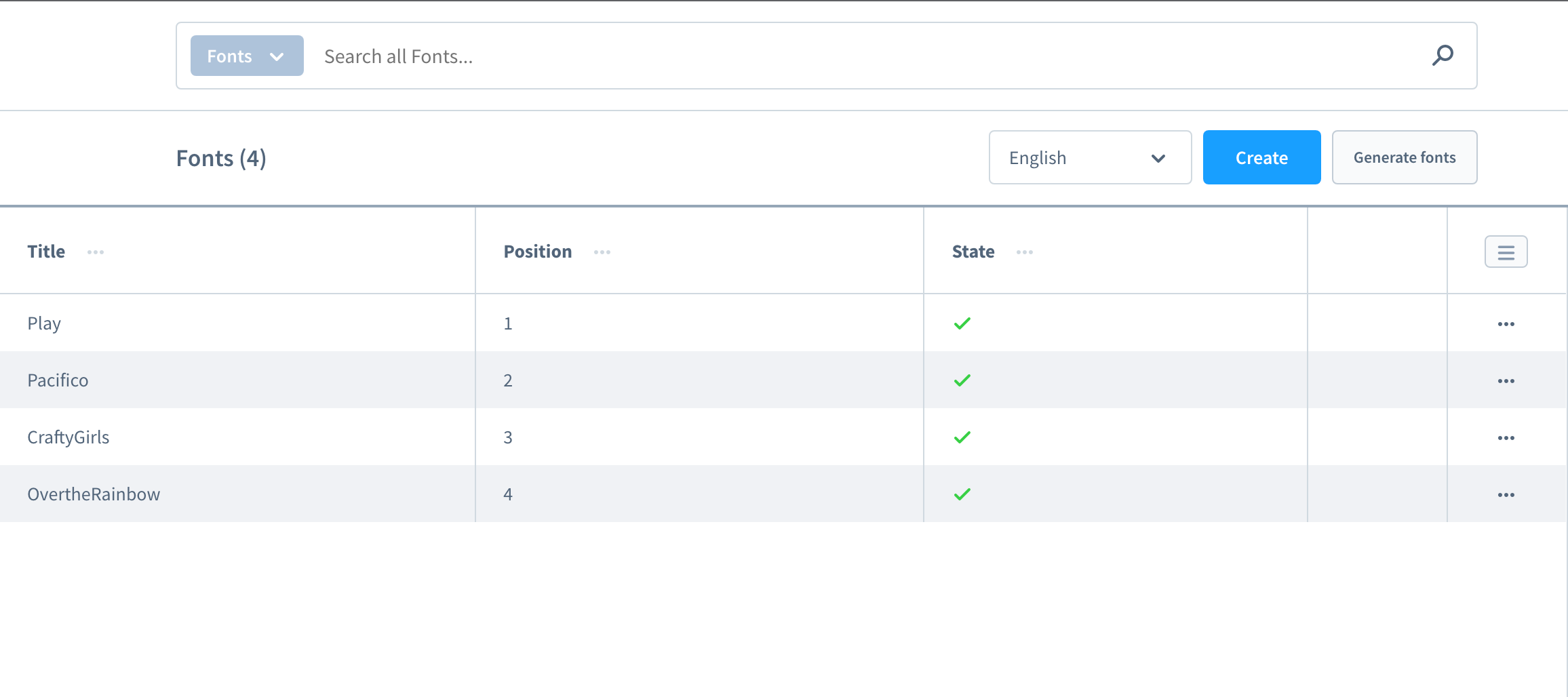Screen dimensions: 1568x697
Task: Click the Generate fonts button
Action: (1405, 157)
